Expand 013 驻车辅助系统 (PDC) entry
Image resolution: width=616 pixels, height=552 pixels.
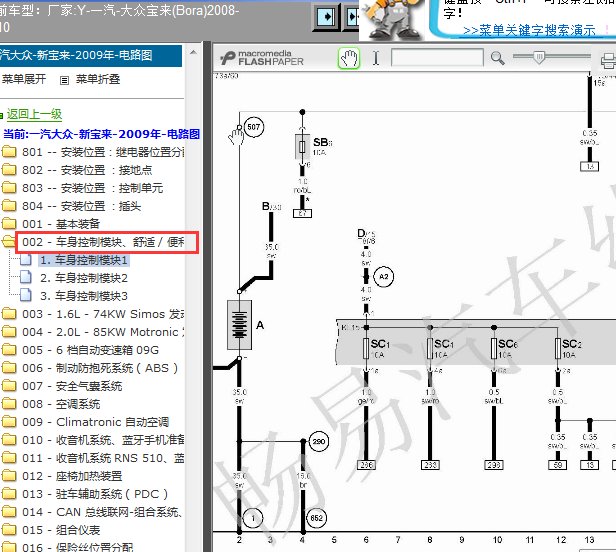95,494
